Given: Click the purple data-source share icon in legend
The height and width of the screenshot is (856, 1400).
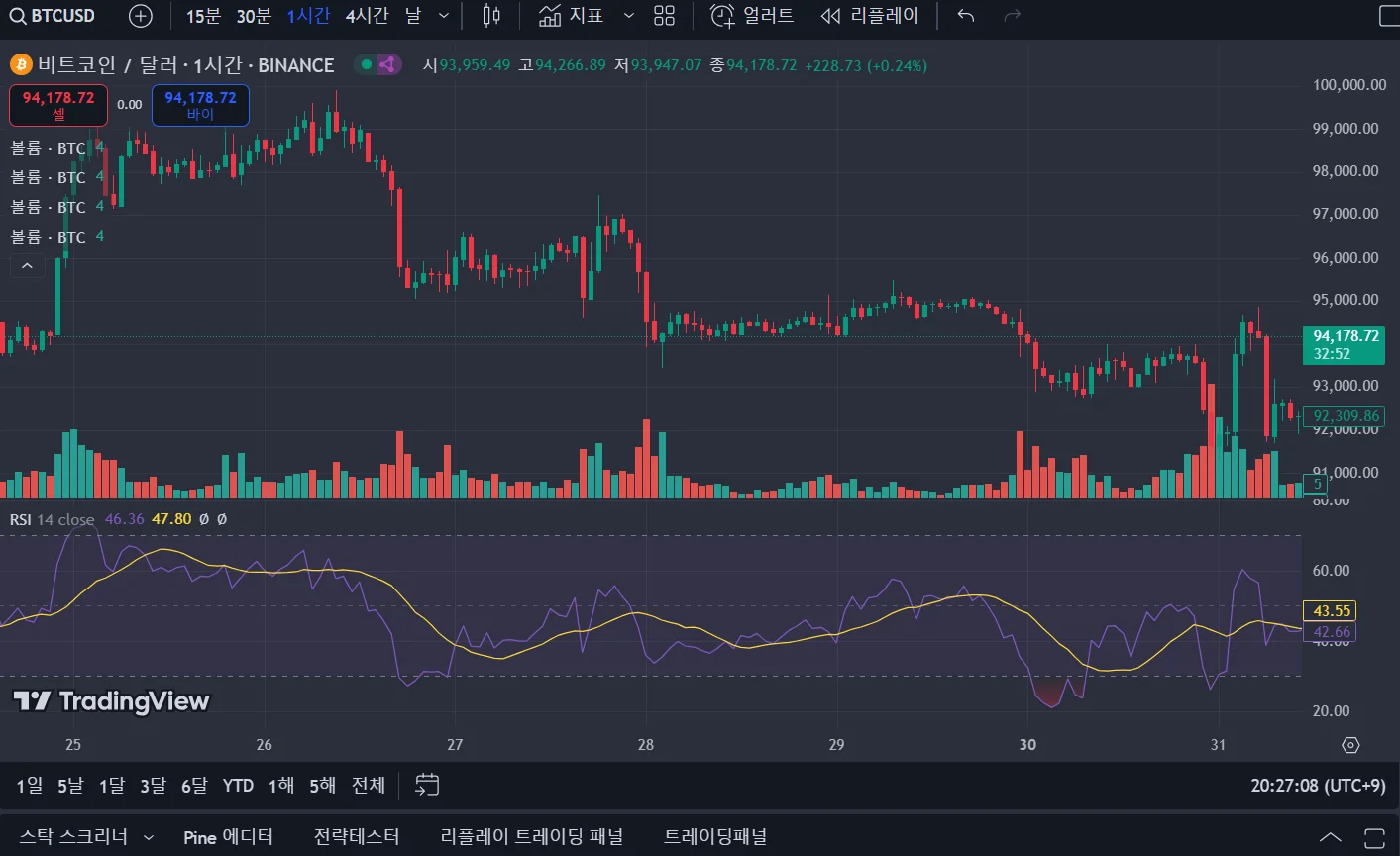Looking at the screenshot, I should (x=387, y=65).
